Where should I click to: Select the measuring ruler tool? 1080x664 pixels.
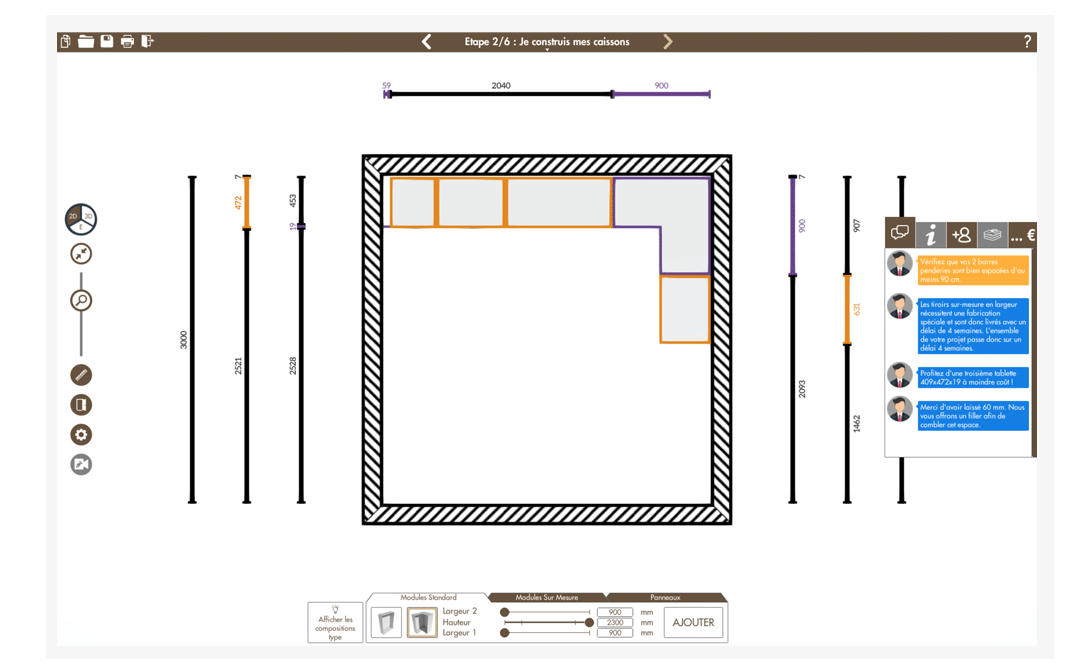click(x=81, y=373)
